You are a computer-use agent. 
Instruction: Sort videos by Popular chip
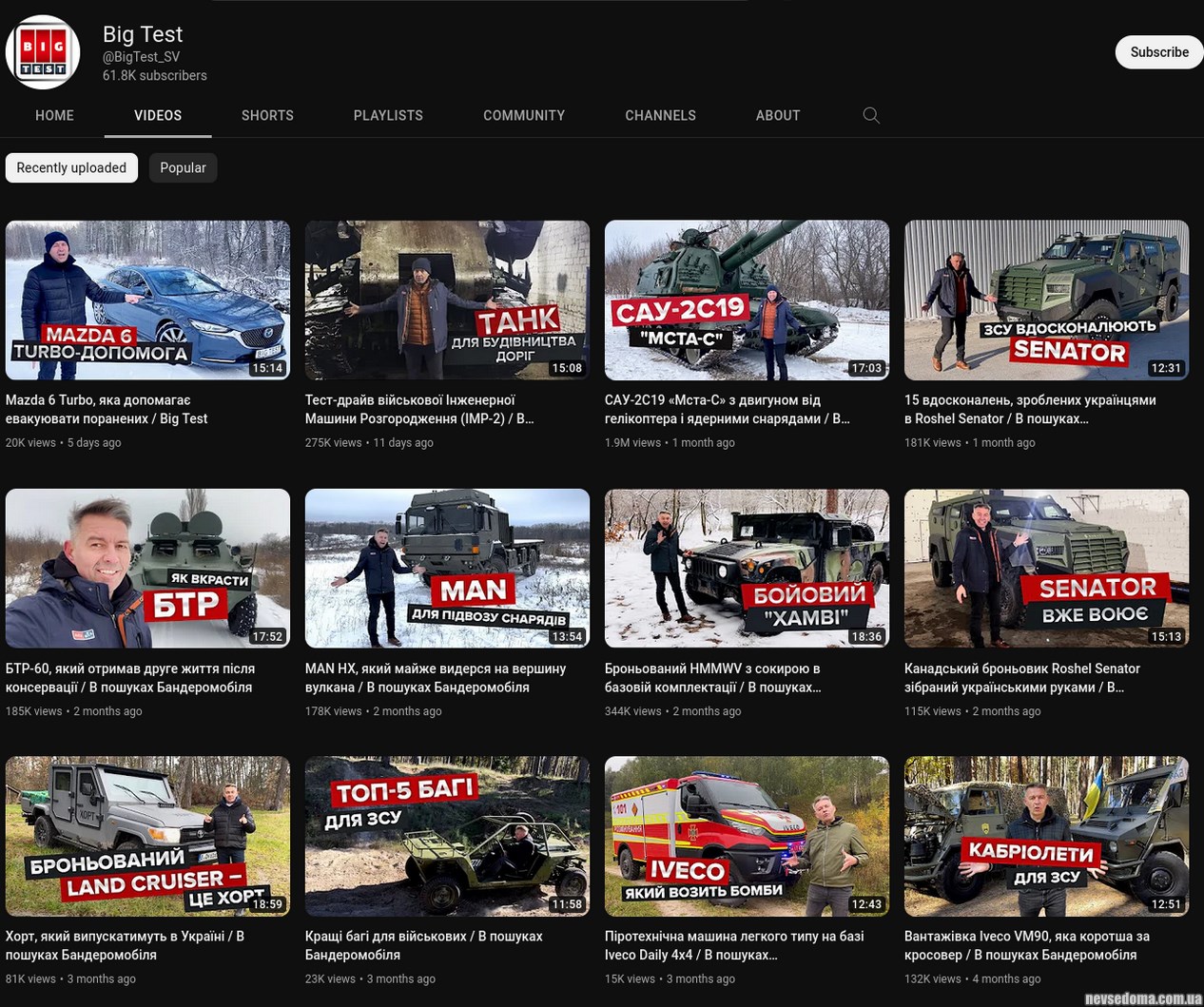click(x=183, y=167)
